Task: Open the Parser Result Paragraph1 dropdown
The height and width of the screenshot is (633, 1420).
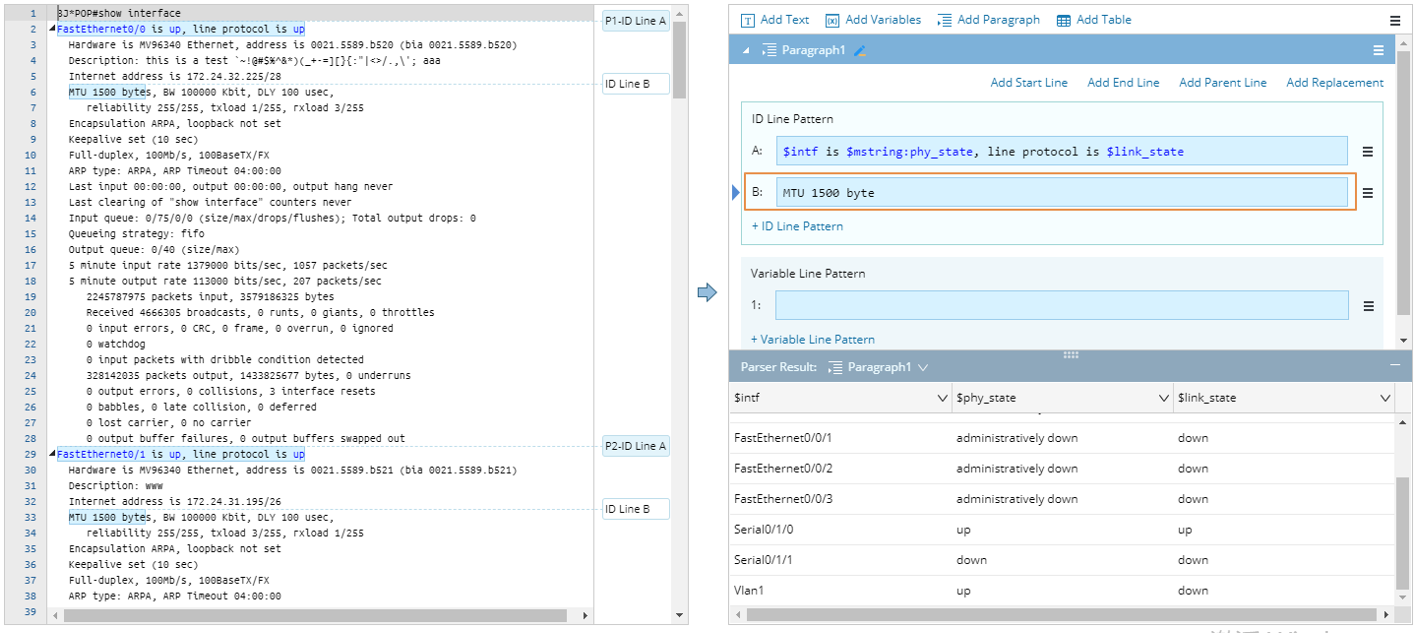Action: tap(923, 367)
